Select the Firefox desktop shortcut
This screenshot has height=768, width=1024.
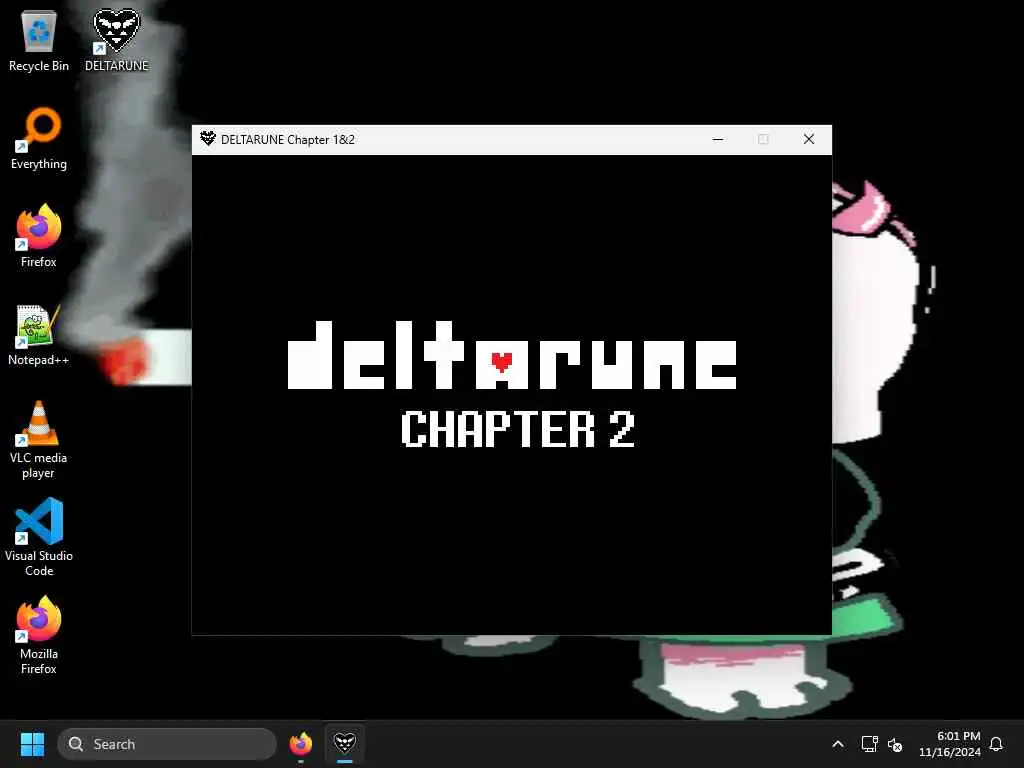39,236
